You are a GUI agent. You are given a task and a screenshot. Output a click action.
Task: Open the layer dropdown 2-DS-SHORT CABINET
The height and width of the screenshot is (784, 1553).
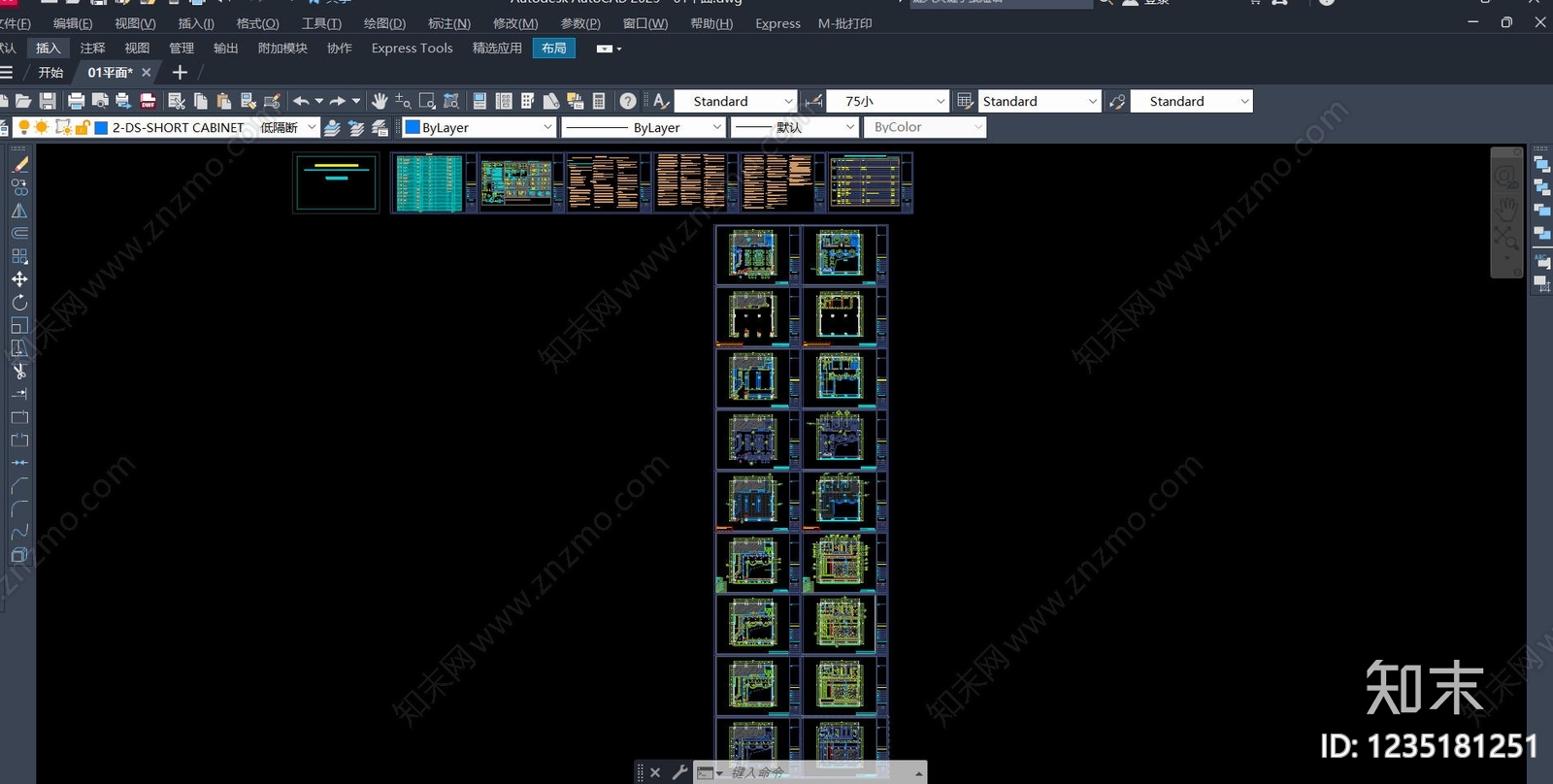(167, 127)
